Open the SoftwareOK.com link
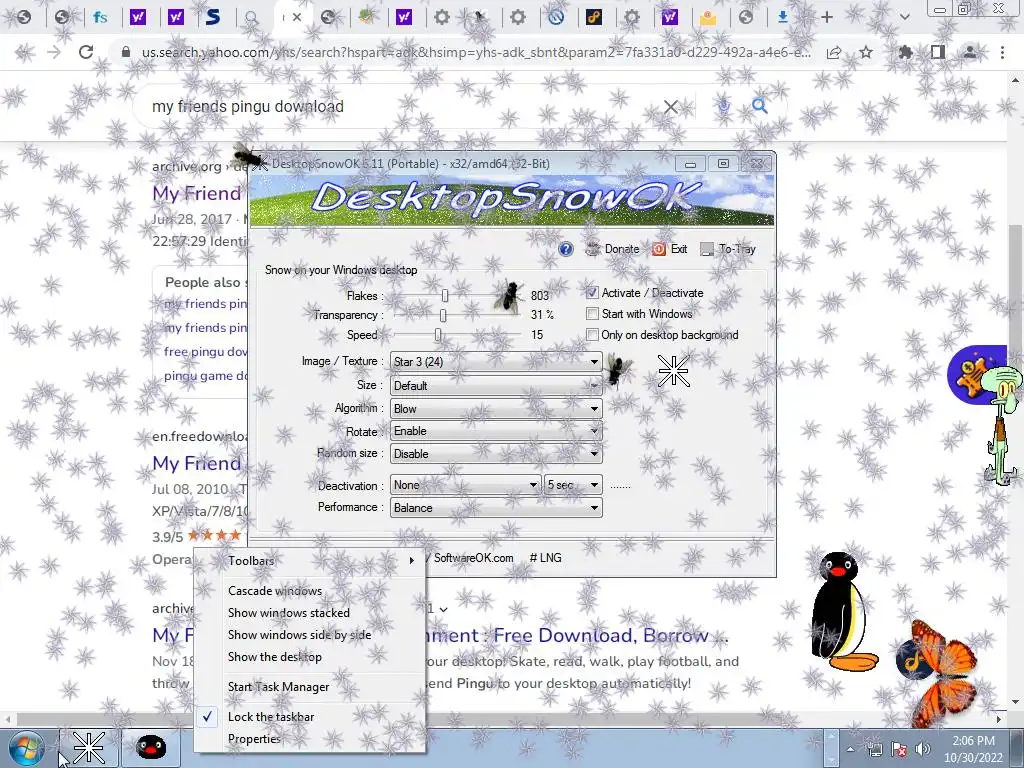 [473, 558]
